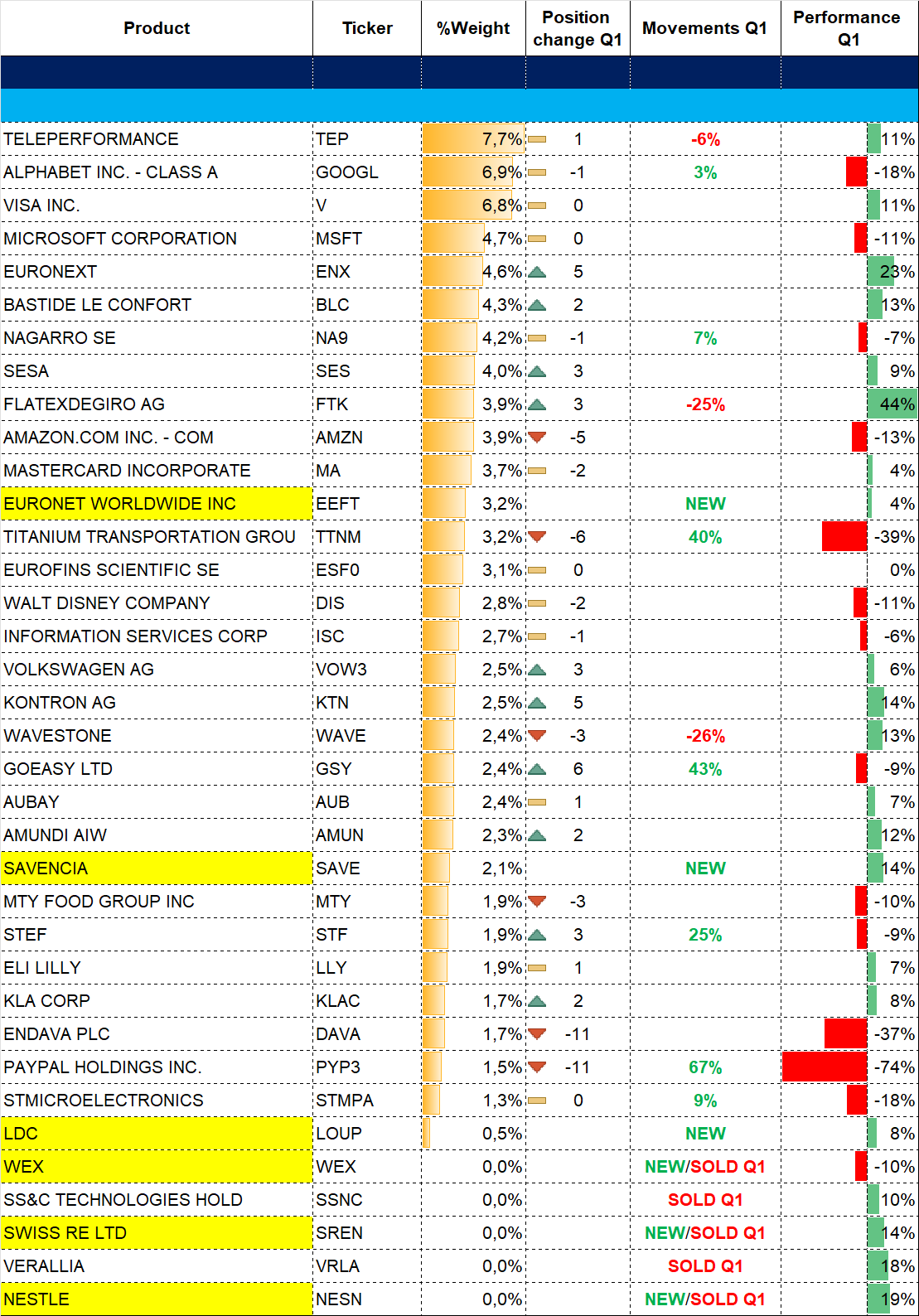Click the INFORMATION SERVICES CORP product cell
Screen dimensions: 919x1316
pos(157,636)
